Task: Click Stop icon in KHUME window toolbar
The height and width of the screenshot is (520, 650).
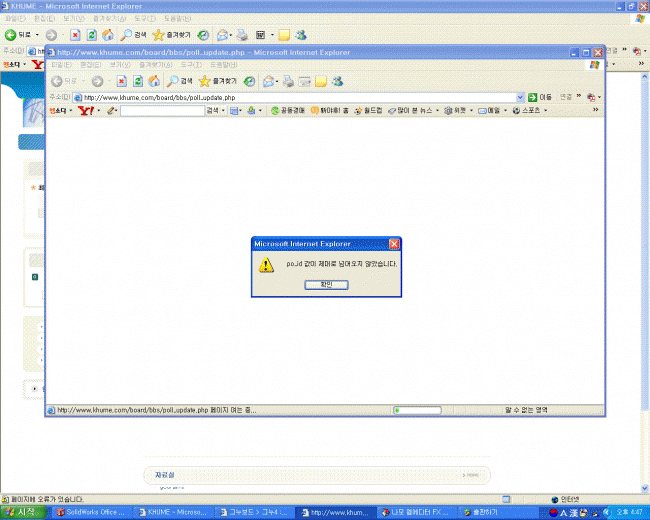Action: [75, 35]
